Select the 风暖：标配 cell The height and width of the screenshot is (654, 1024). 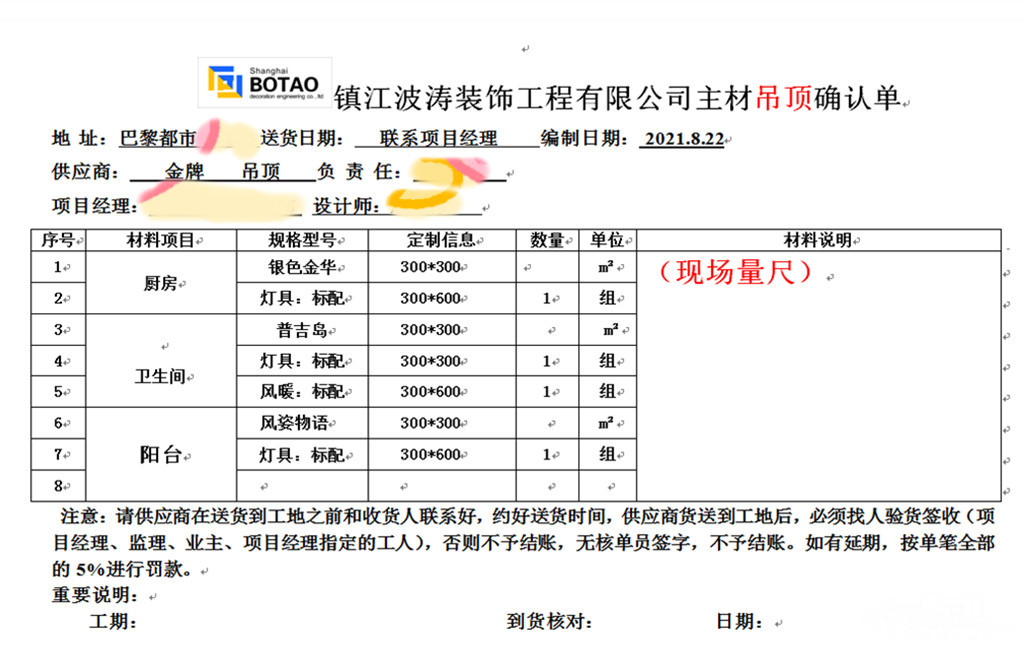click(302, 392)
